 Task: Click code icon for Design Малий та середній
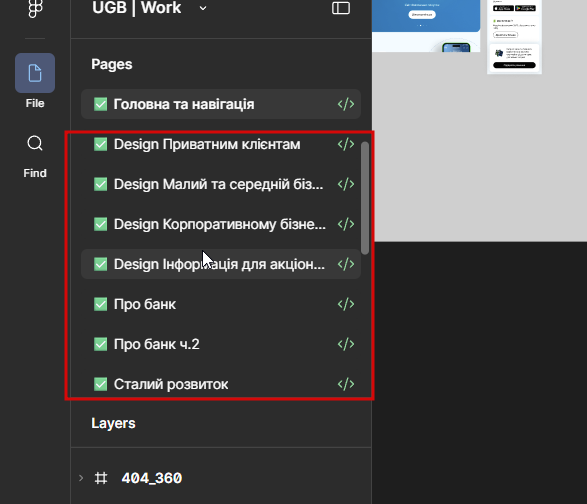346,184
